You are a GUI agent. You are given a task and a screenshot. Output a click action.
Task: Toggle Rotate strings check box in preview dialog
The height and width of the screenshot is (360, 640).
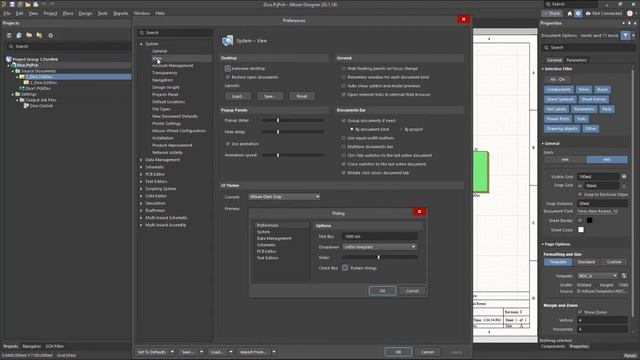pos(345,268)
